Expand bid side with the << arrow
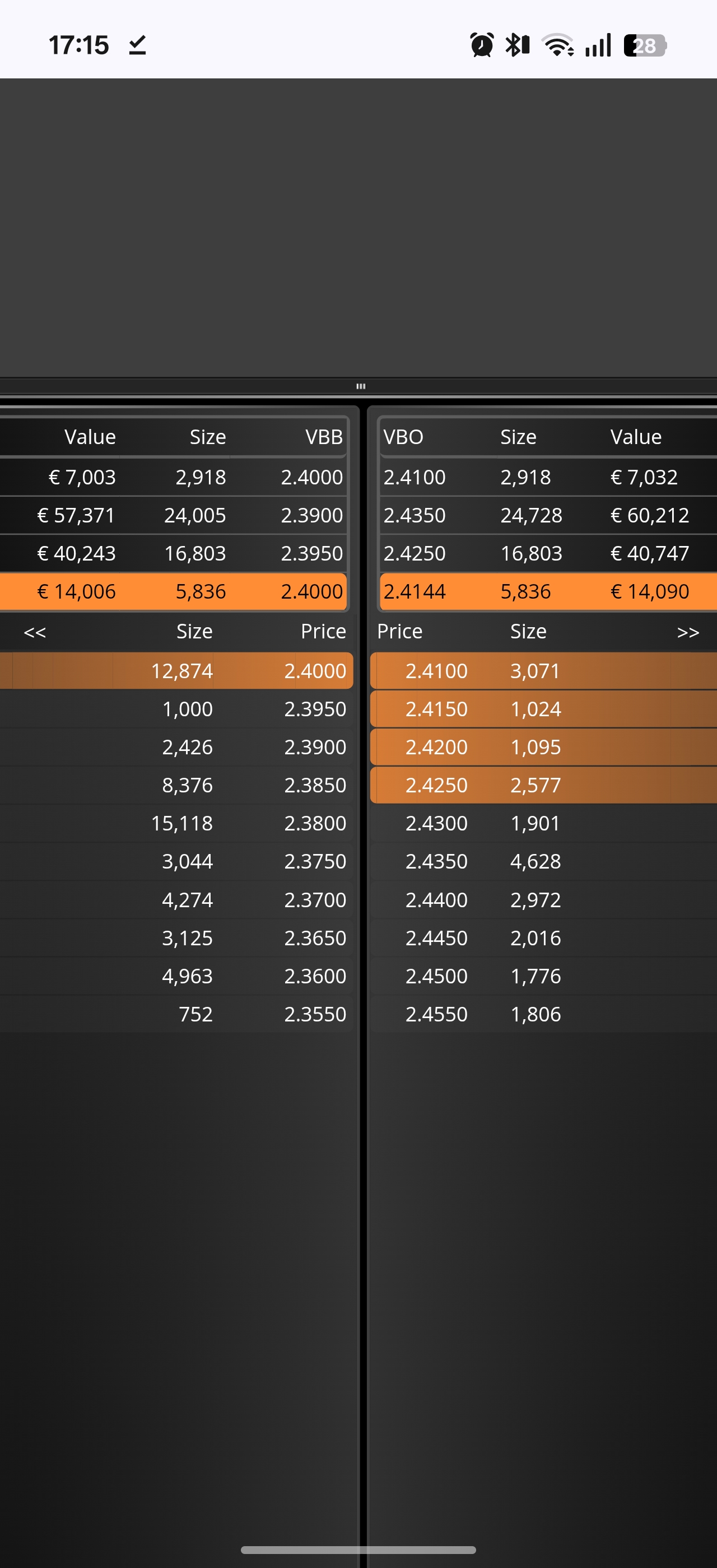The image size is (717, 1568). click(x=35, y=632)
